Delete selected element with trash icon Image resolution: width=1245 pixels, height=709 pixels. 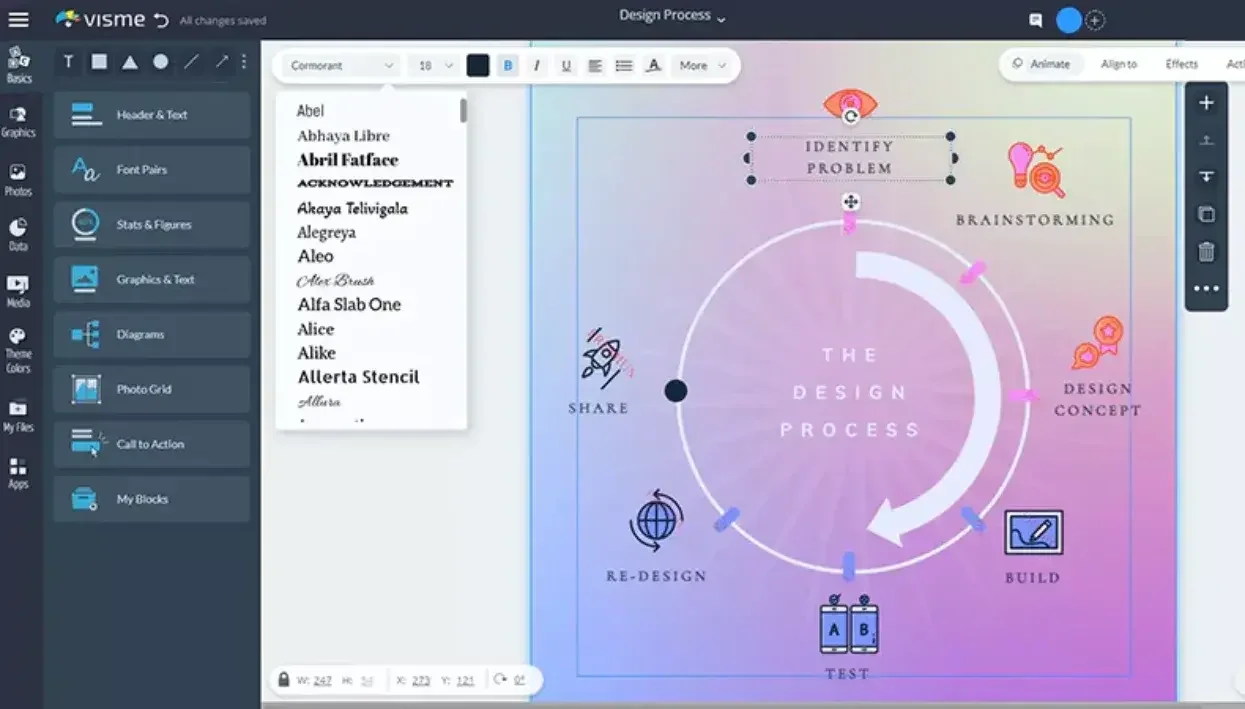point(1206,252)
